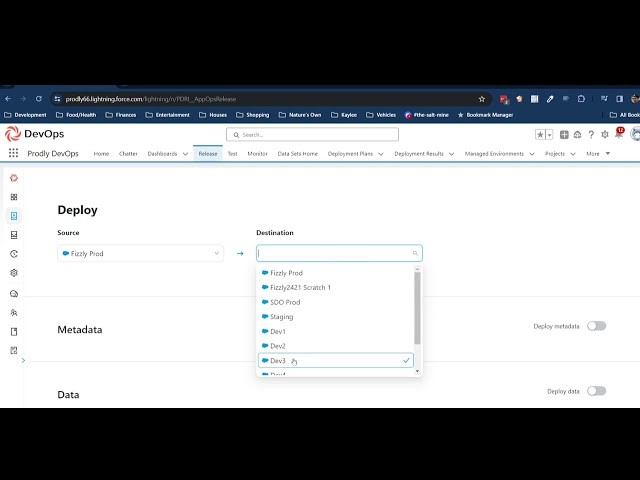Toggle the Deploy data switch
This screenshot has width=640, height=480.
coord(596,391)
